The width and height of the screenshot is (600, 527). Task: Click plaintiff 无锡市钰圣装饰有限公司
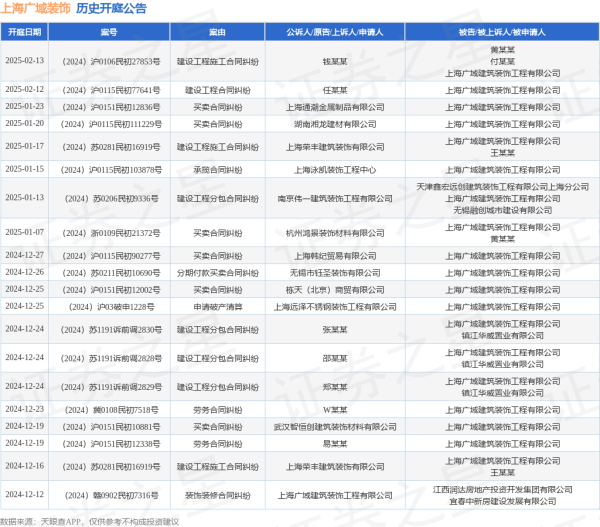pos(335,273)
